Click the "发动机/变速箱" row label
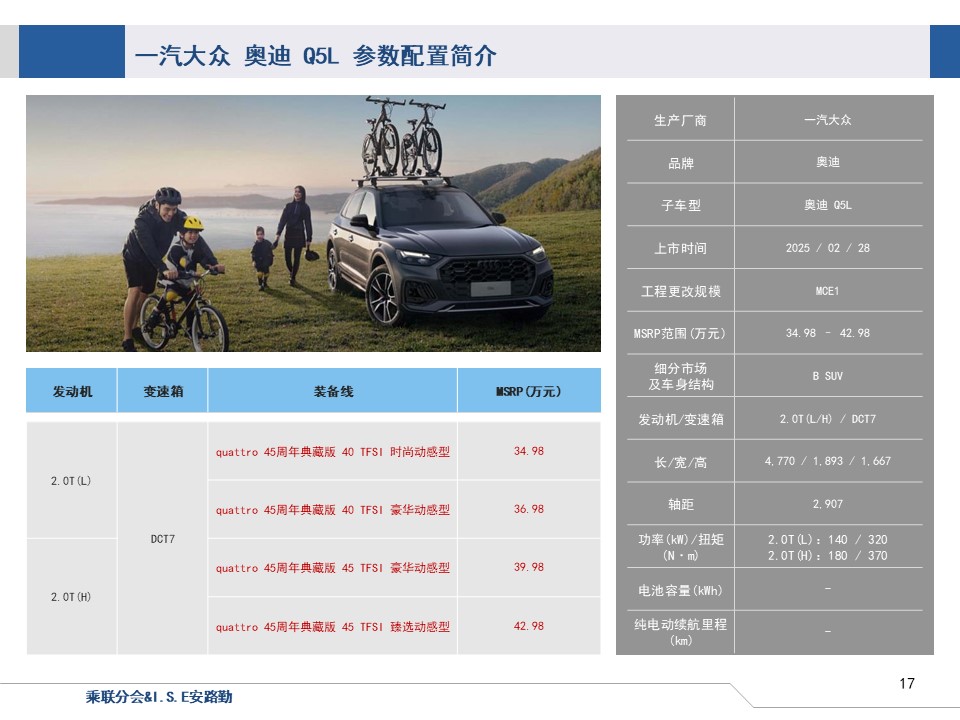 click(x=680, y=419)
